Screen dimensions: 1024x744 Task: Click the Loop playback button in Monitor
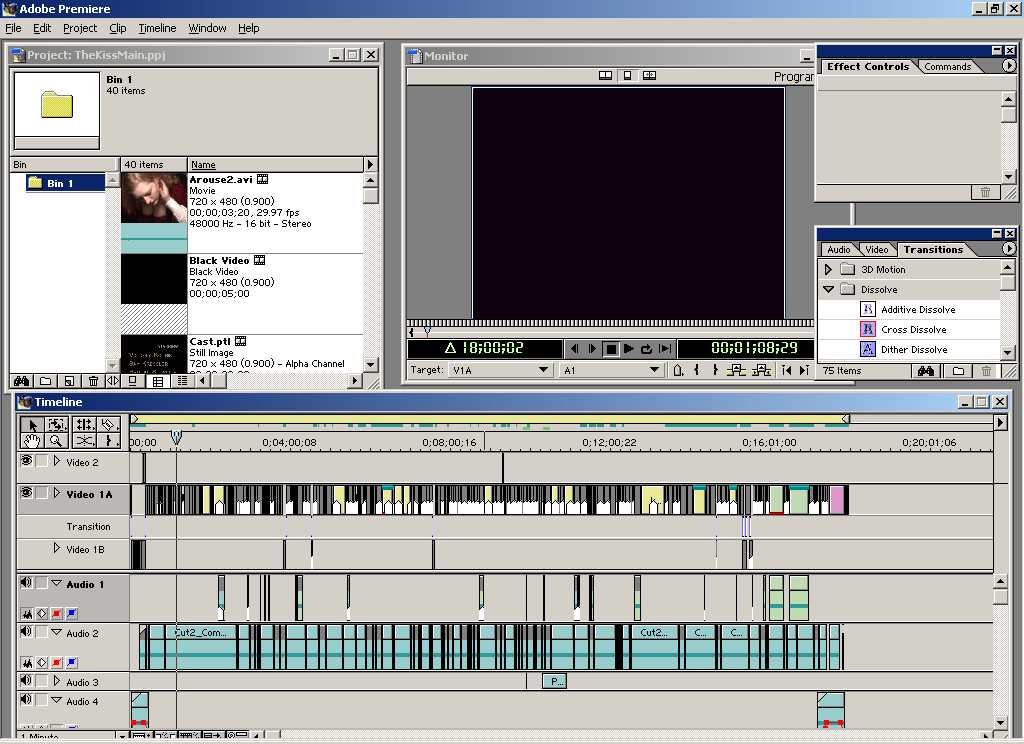647,349
